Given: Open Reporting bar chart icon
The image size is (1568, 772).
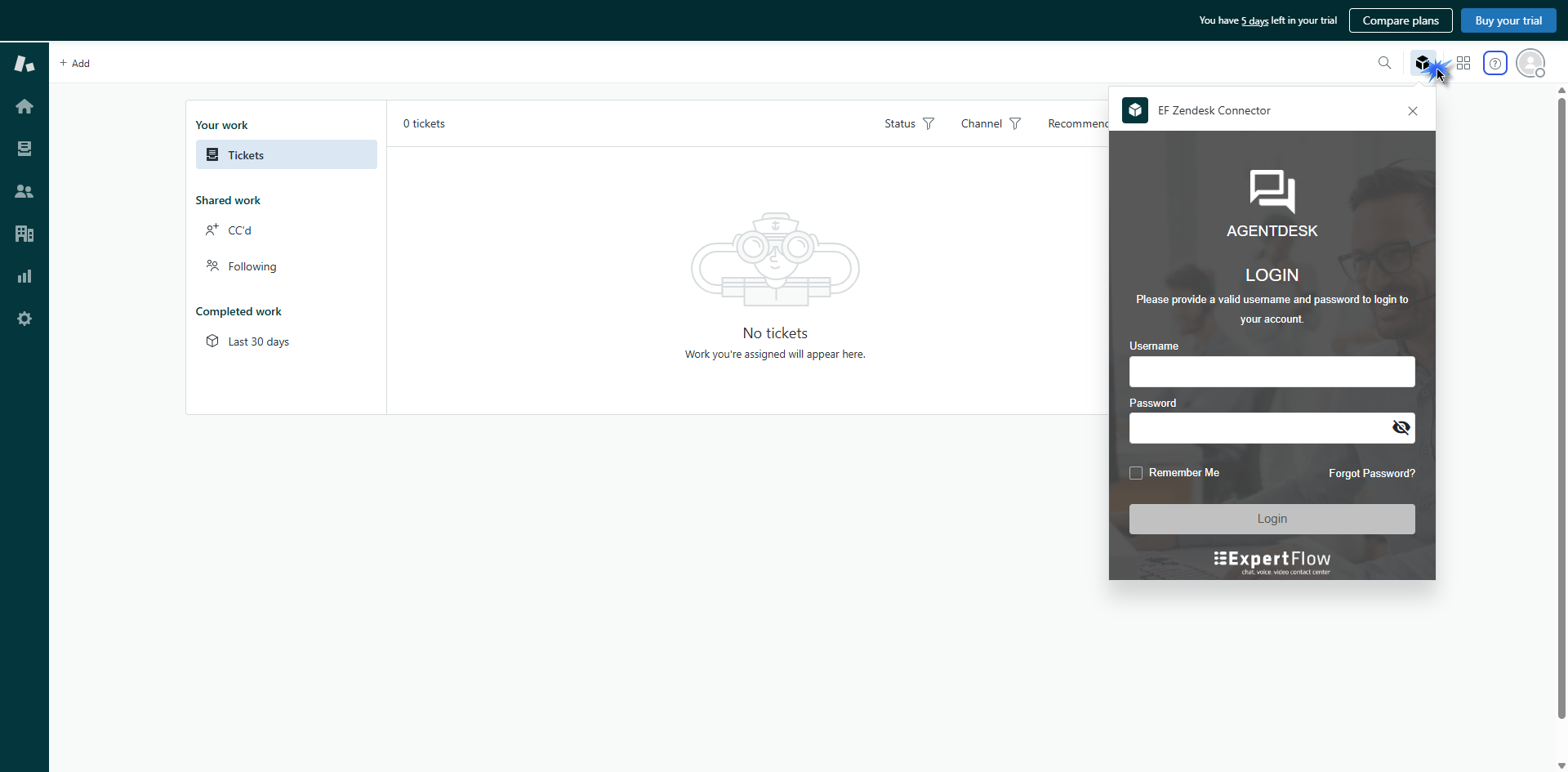Looking at the screenshot, I should [x=24, y=276].
